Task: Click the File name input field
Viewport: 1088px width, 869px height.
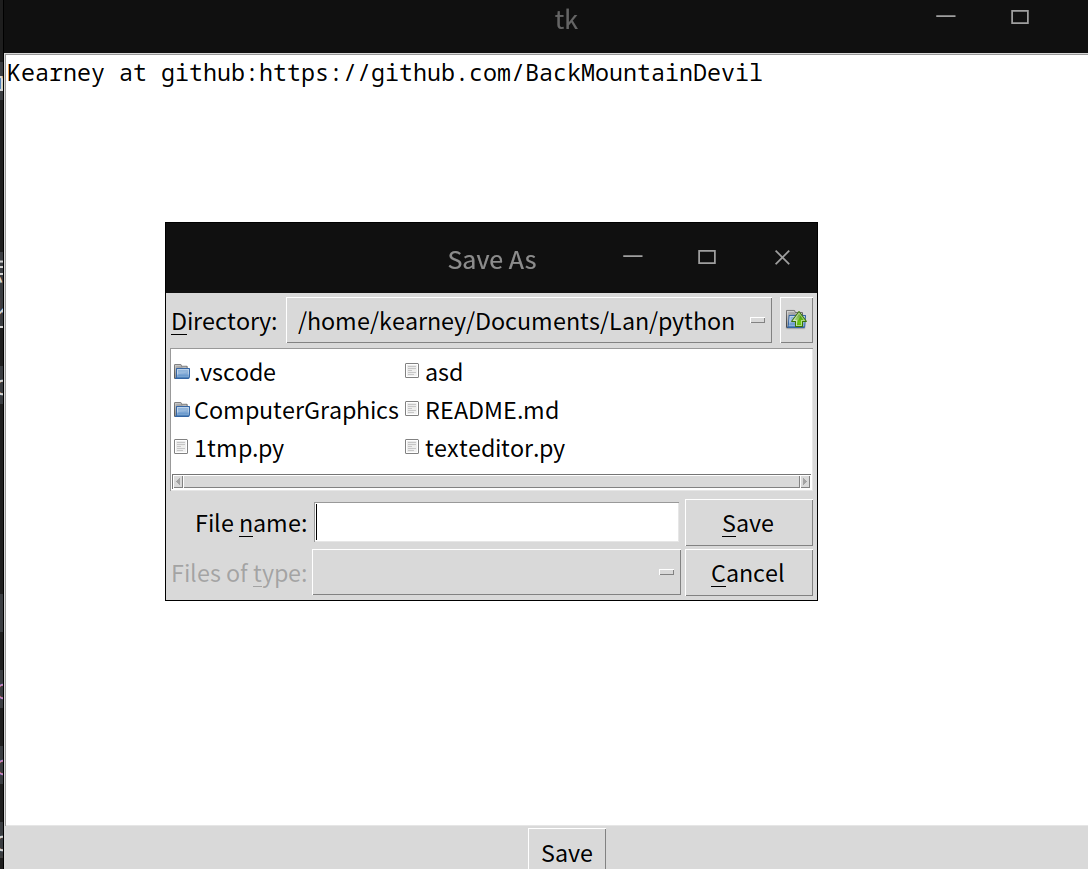Action: (496, 523)
